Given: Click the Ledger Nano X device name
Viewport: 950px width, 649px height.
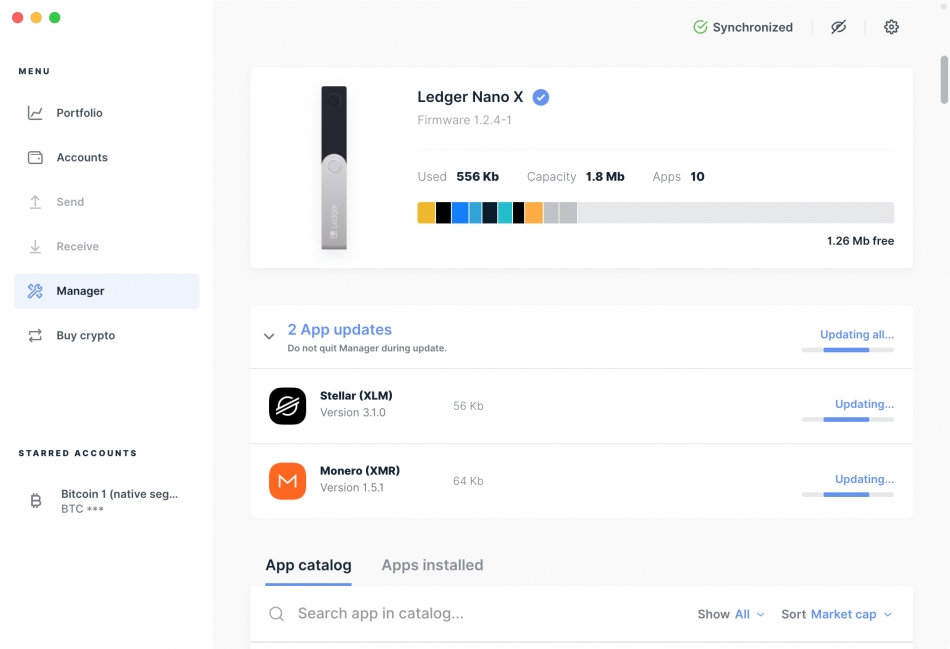Looking at the screenshot, I should point(470,97).
